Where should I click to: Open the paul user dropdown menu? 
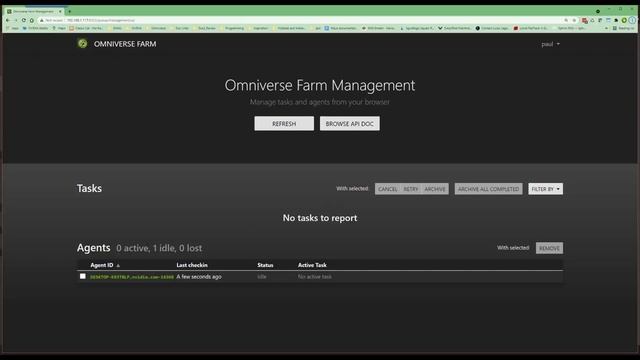pyautogui.click(x=551, y=44)
